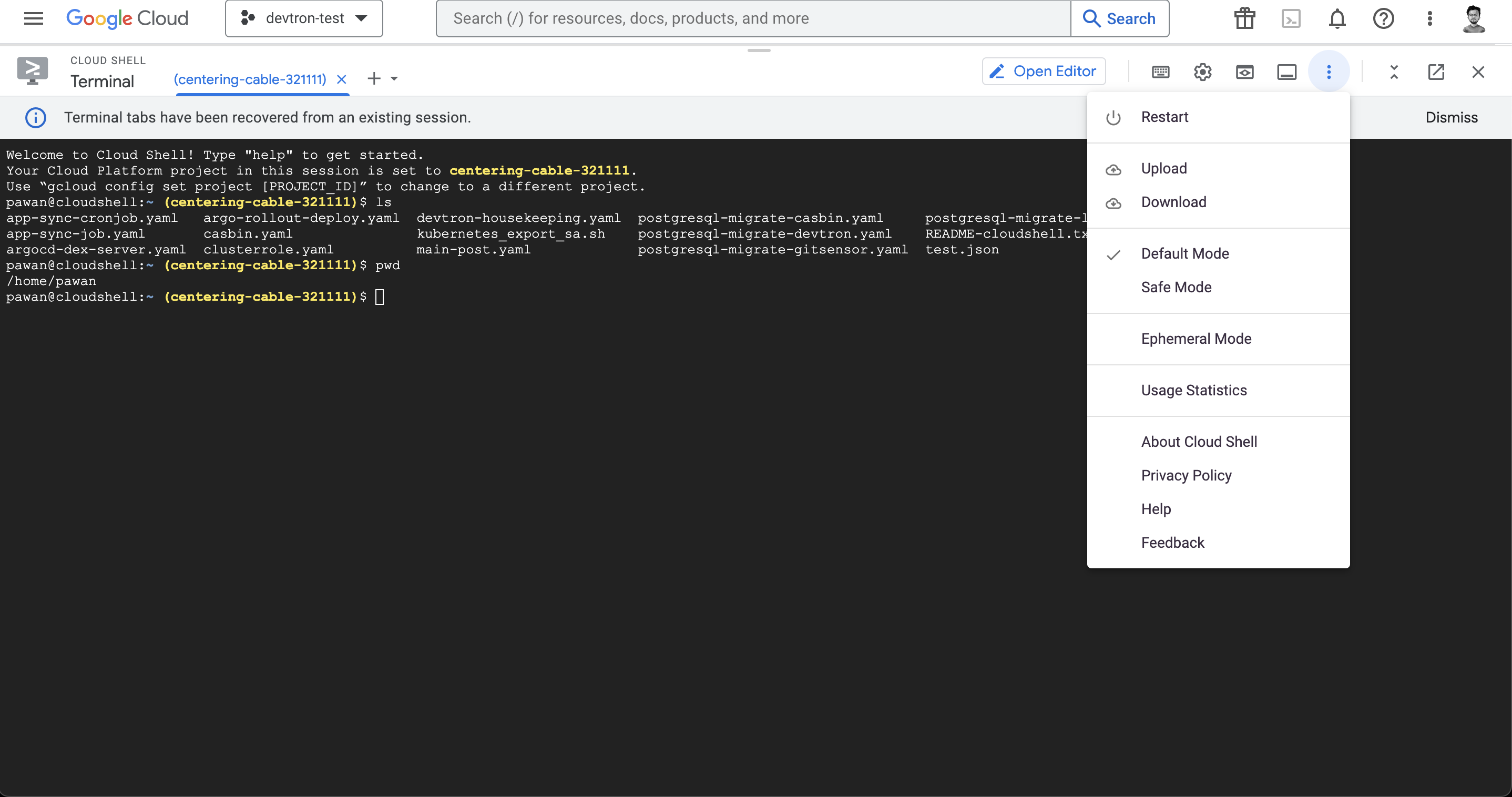Activate Cloud Shell from the top bar

1291,18
